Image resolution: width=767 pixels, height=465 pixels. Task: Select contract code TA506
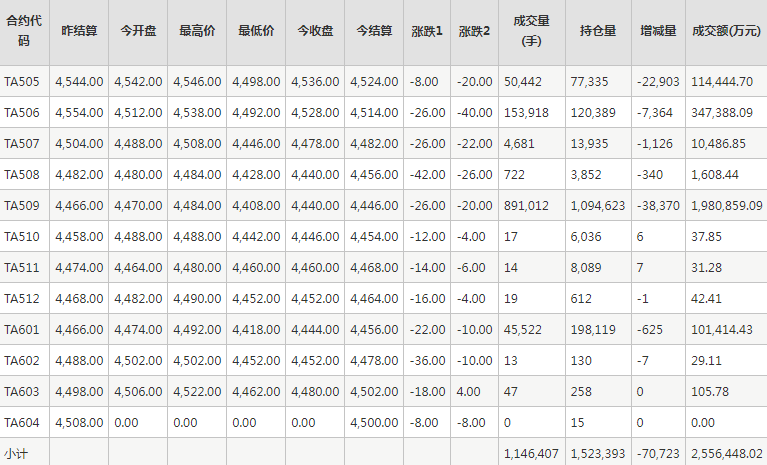pos(22,112)
